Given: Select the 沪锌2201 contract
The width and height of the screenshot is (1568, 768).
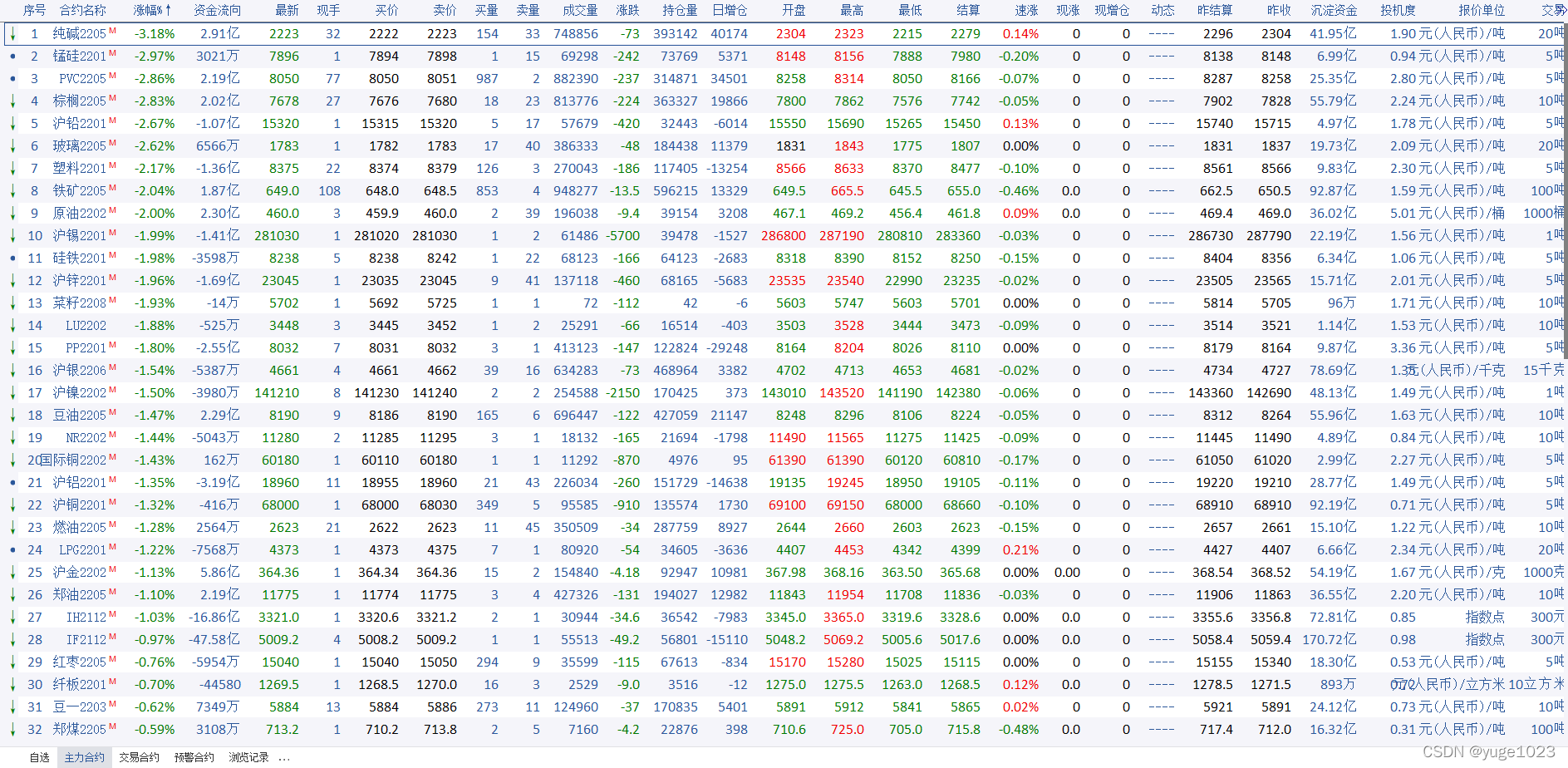Looking at the screenshot, I should pos(80,280).
